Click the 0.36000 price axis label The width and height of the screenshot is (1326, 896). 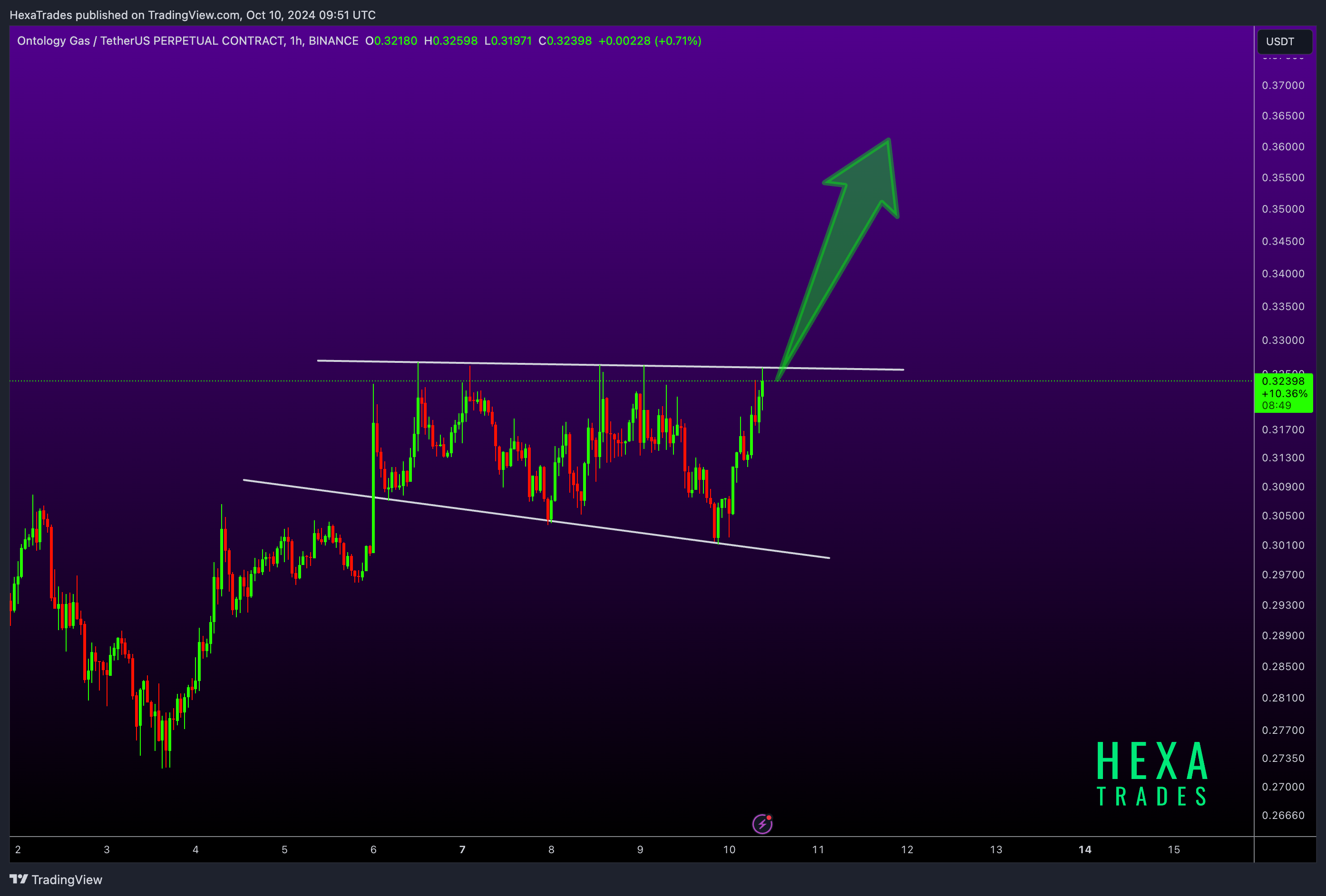point(1283,146)
